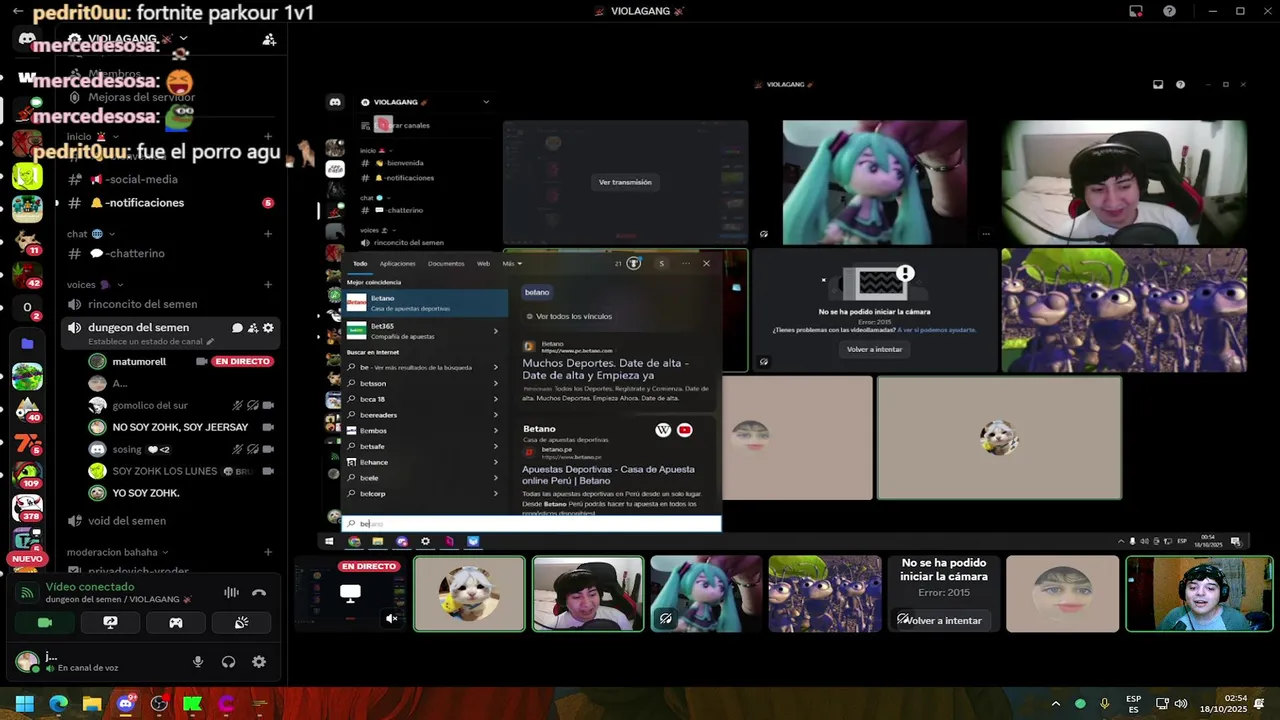Select Web tab in streamed Windows search
The image size is (1280, 720).
(483, 263)
